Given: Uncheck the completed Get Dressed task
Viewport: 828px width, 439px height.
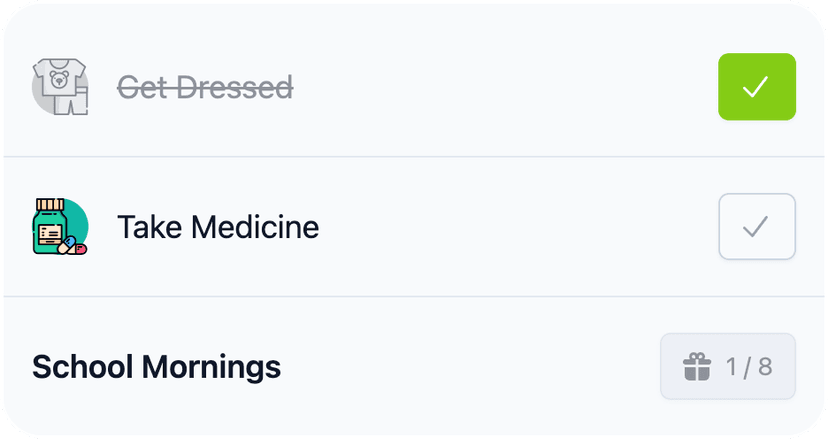Looking at the screenshot, I should (756, 87).
